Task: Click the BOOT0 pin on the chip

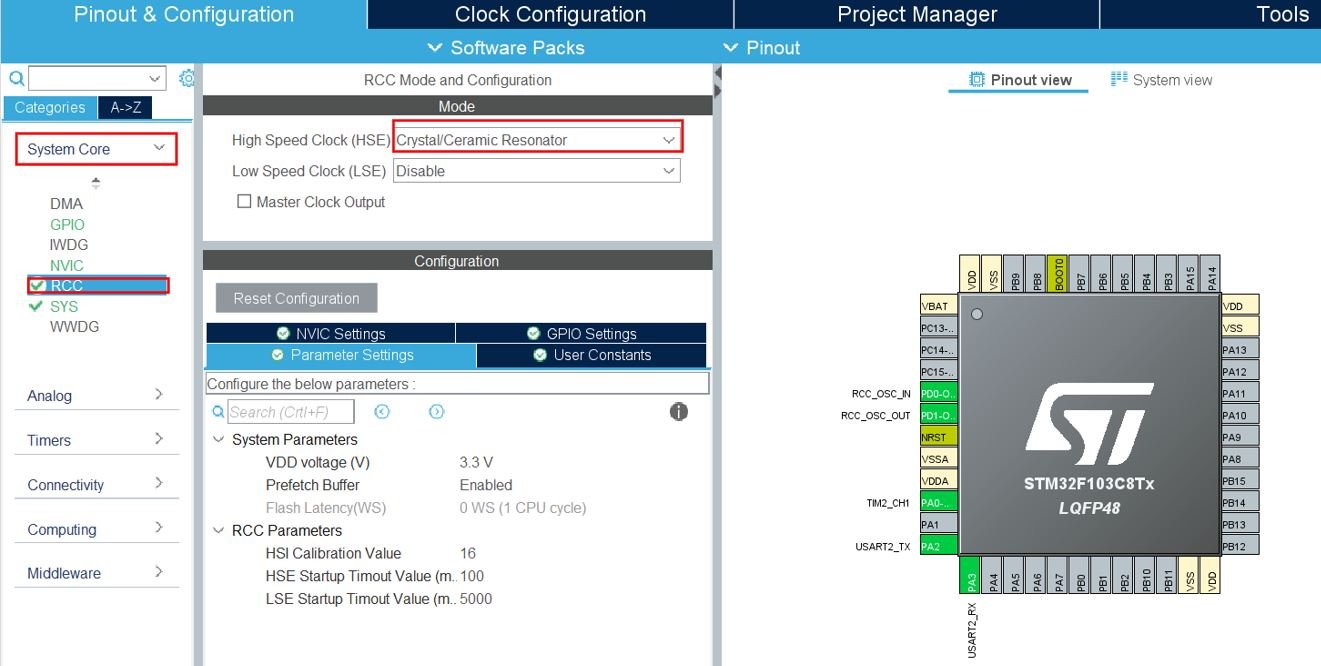Action: [1059, 273]
